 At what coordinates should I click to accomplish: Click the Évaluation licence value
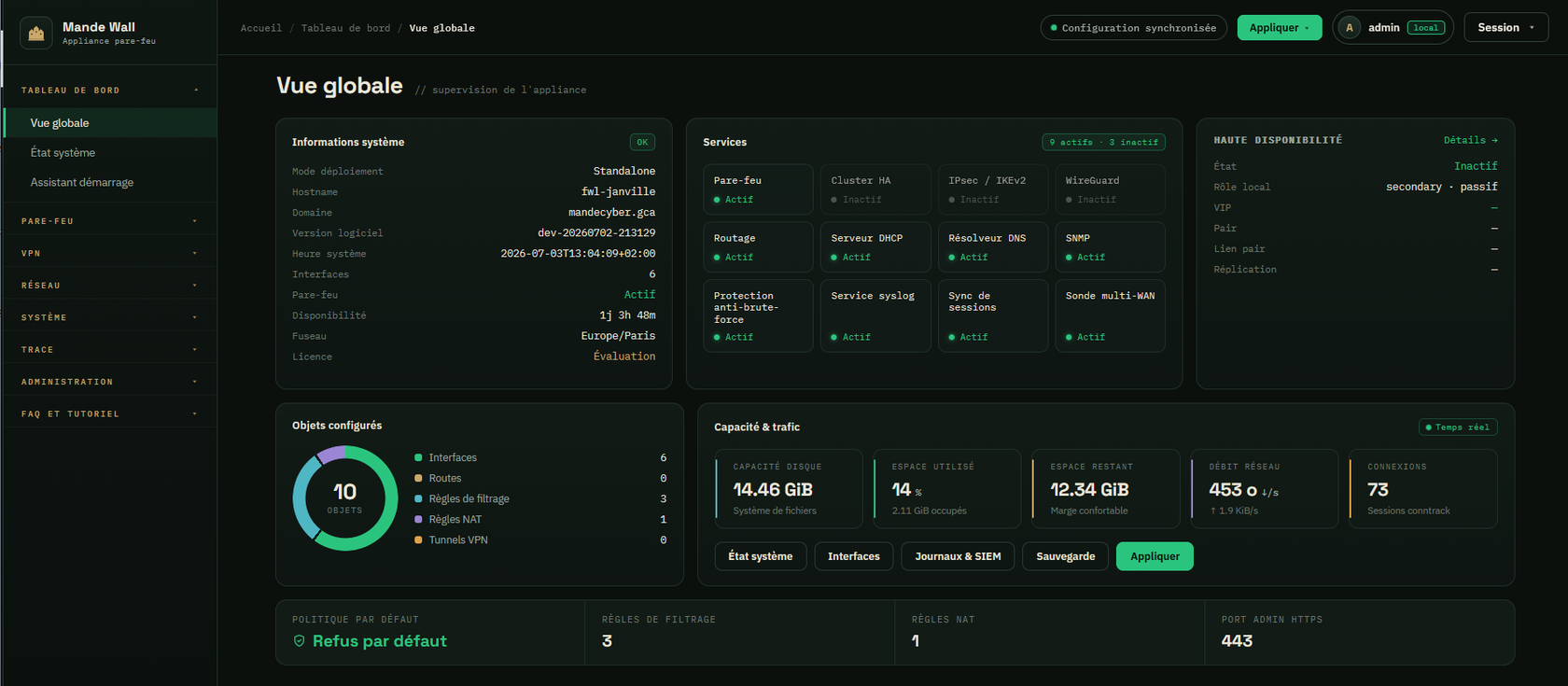(x=624, y=357)
